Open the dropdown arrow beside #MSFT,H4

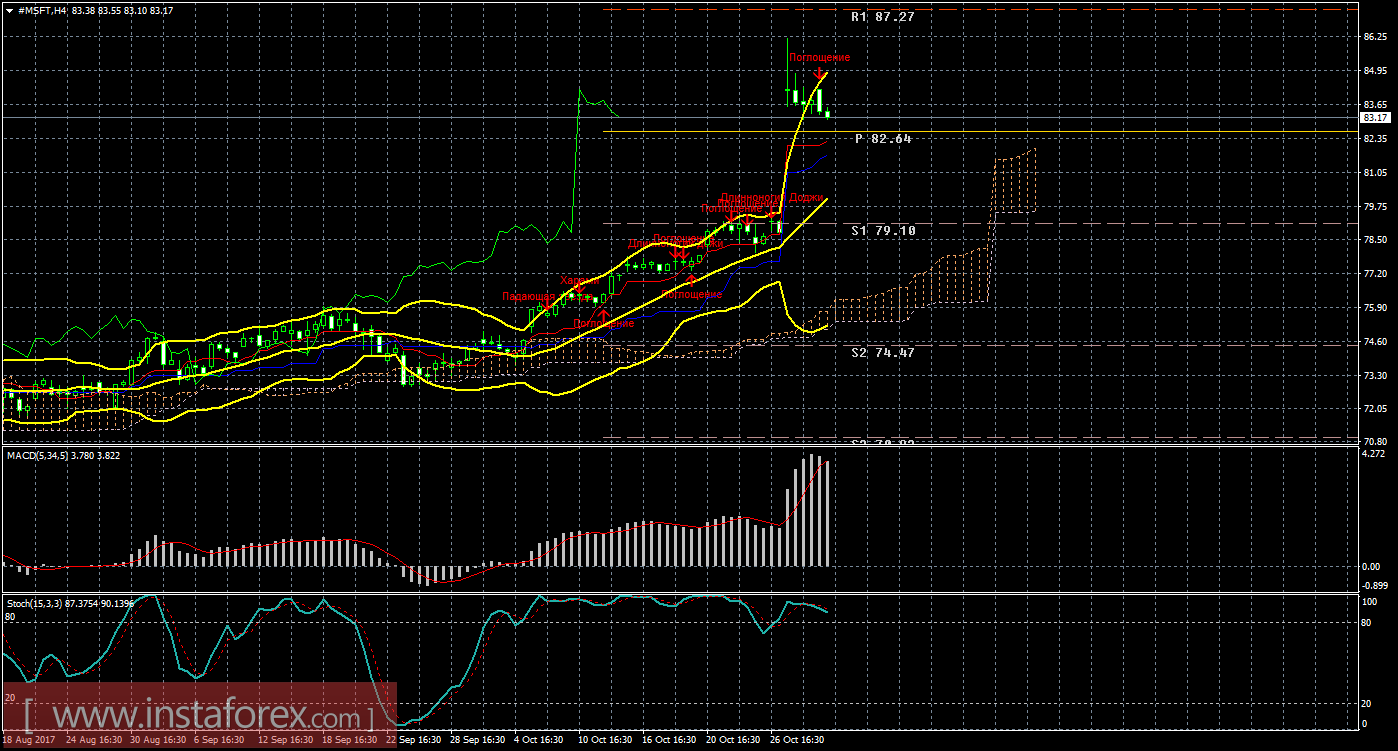coord(8,10)
